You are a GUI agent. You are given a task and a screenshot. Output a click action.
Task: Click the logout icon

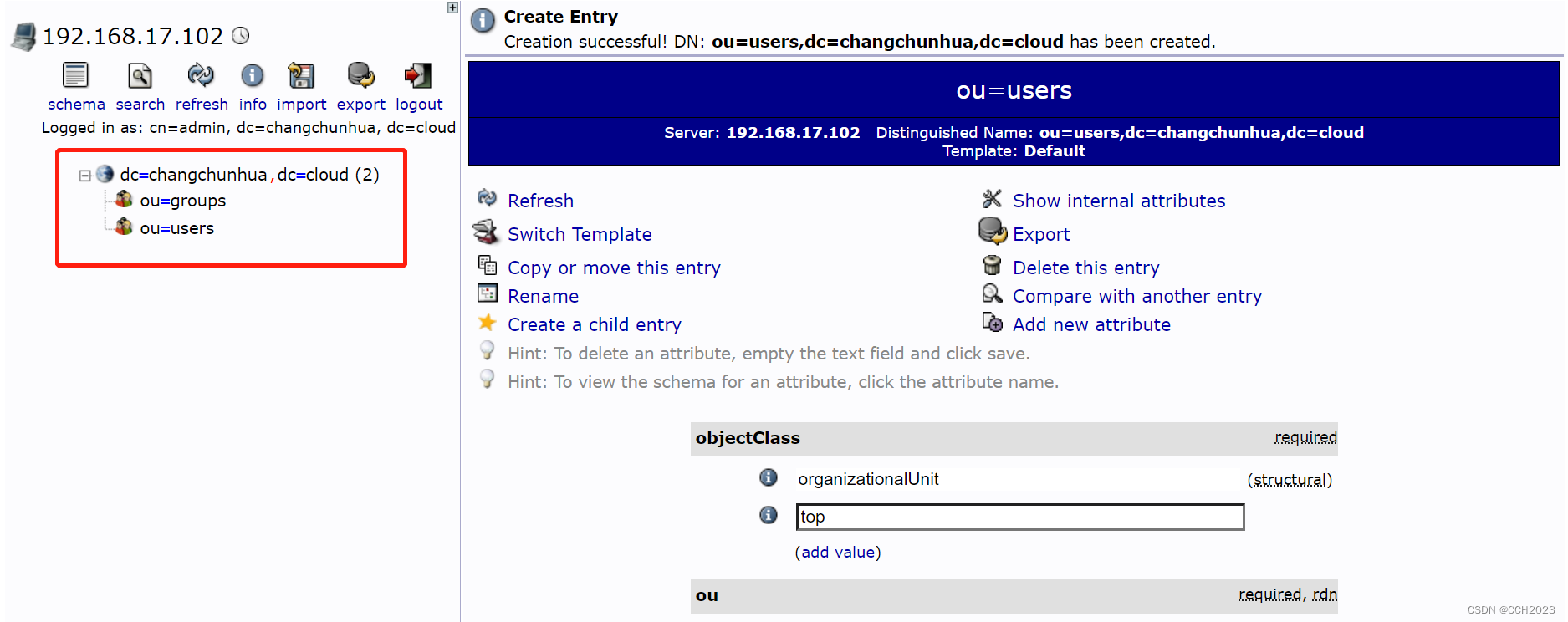tap(418, 76)
